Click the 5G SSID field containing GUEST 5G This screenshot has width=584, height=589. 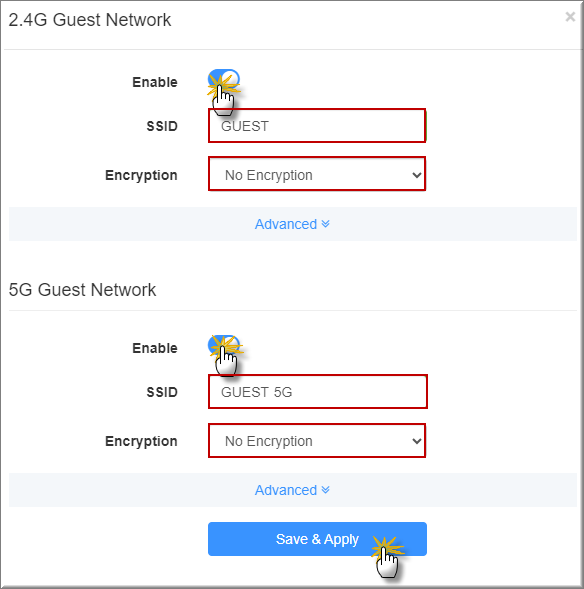coord(318,392)
